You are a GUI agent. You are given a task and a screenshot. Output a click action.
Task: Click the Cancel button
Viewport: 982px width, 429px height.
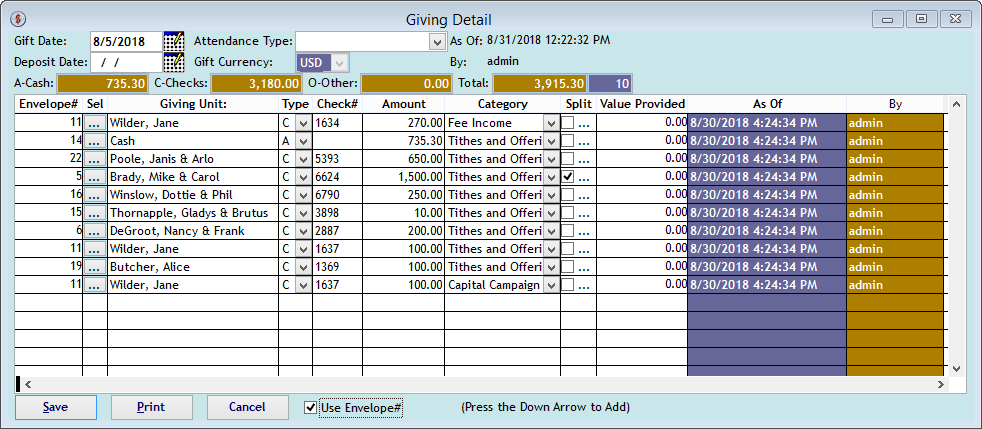point(247,407)
